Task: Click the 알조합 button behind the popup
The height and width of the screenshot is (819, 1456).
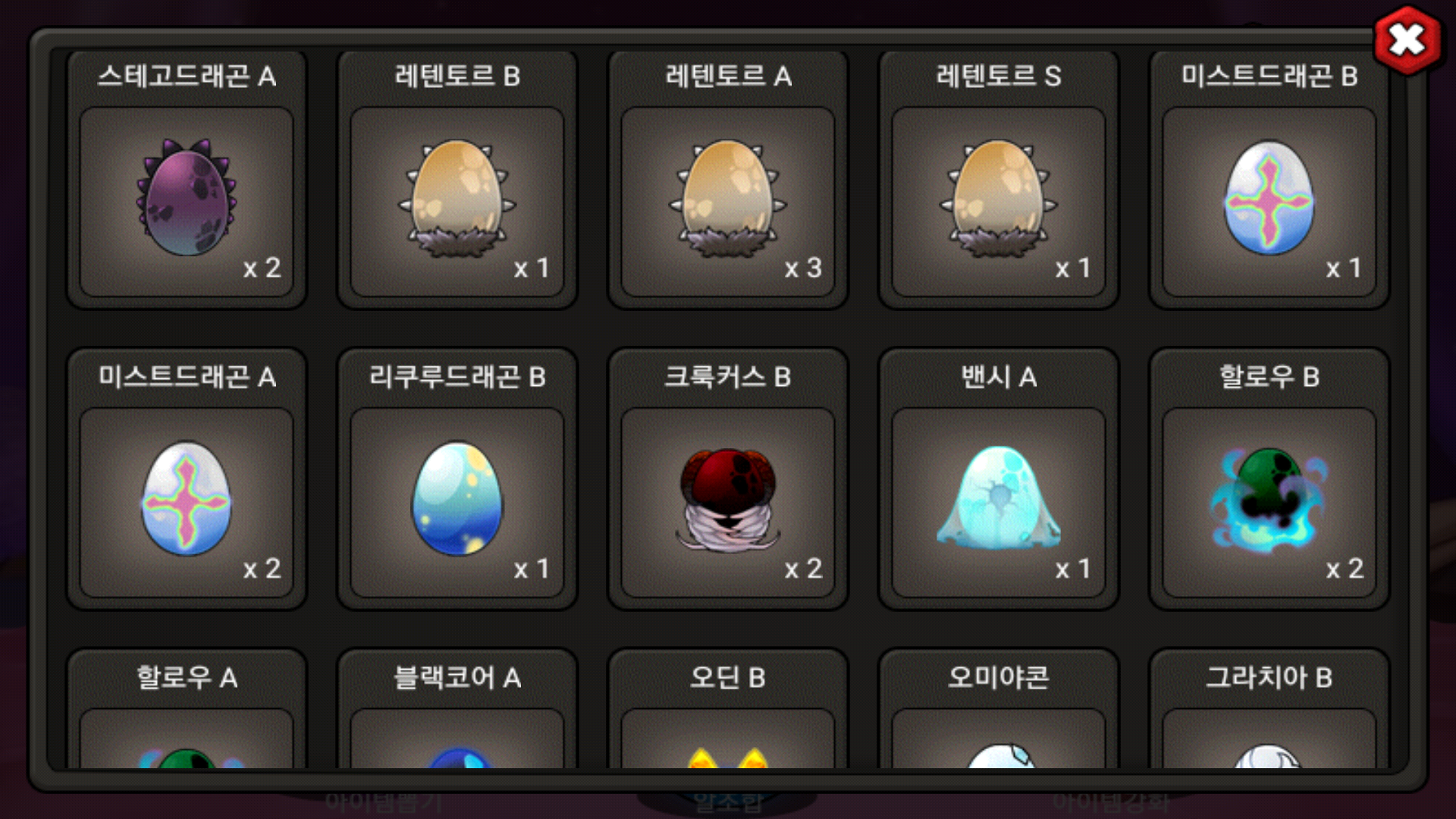Action: coord(728,802)
